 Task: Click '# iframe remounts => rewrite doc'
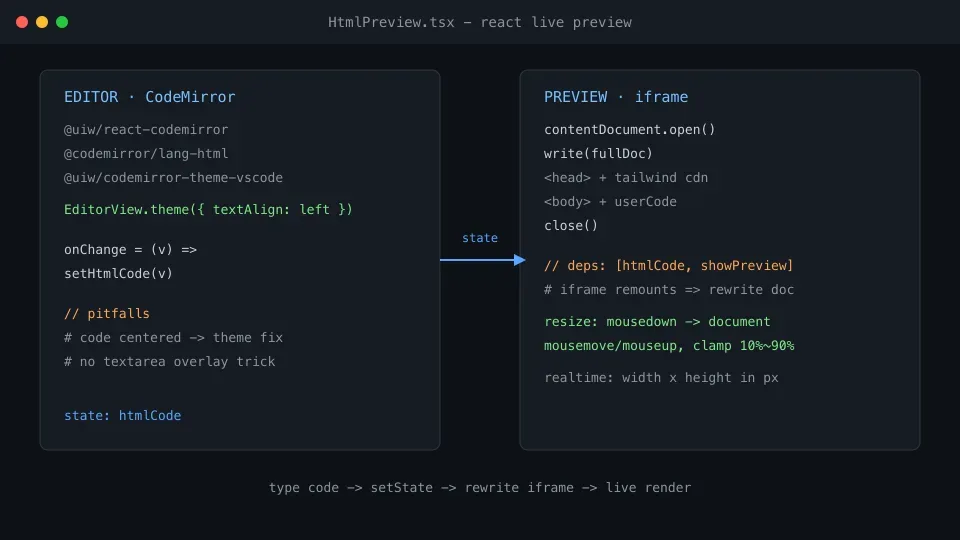[669, 290]
